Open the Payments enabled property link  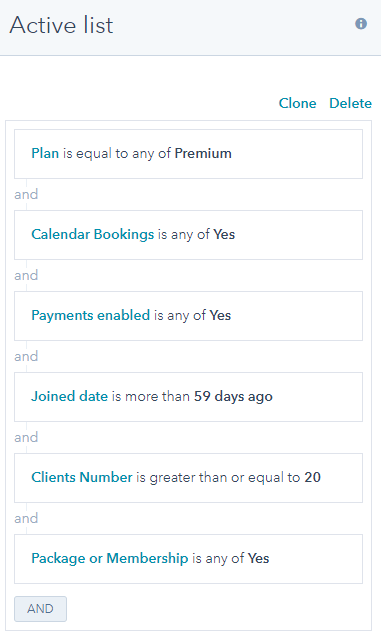91,315
